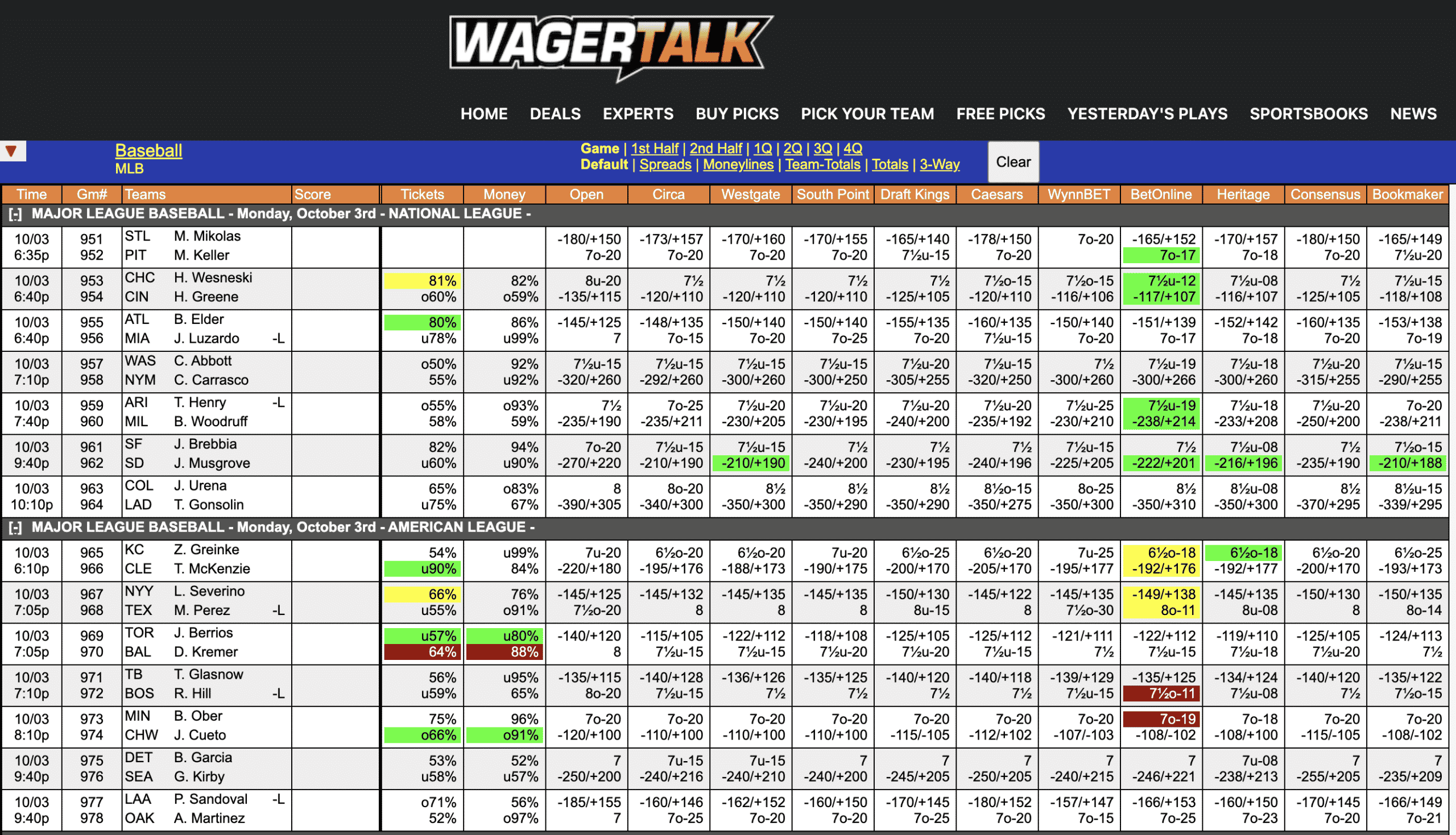
Task: Click the Caesars column header
Action: coord(996,194)
